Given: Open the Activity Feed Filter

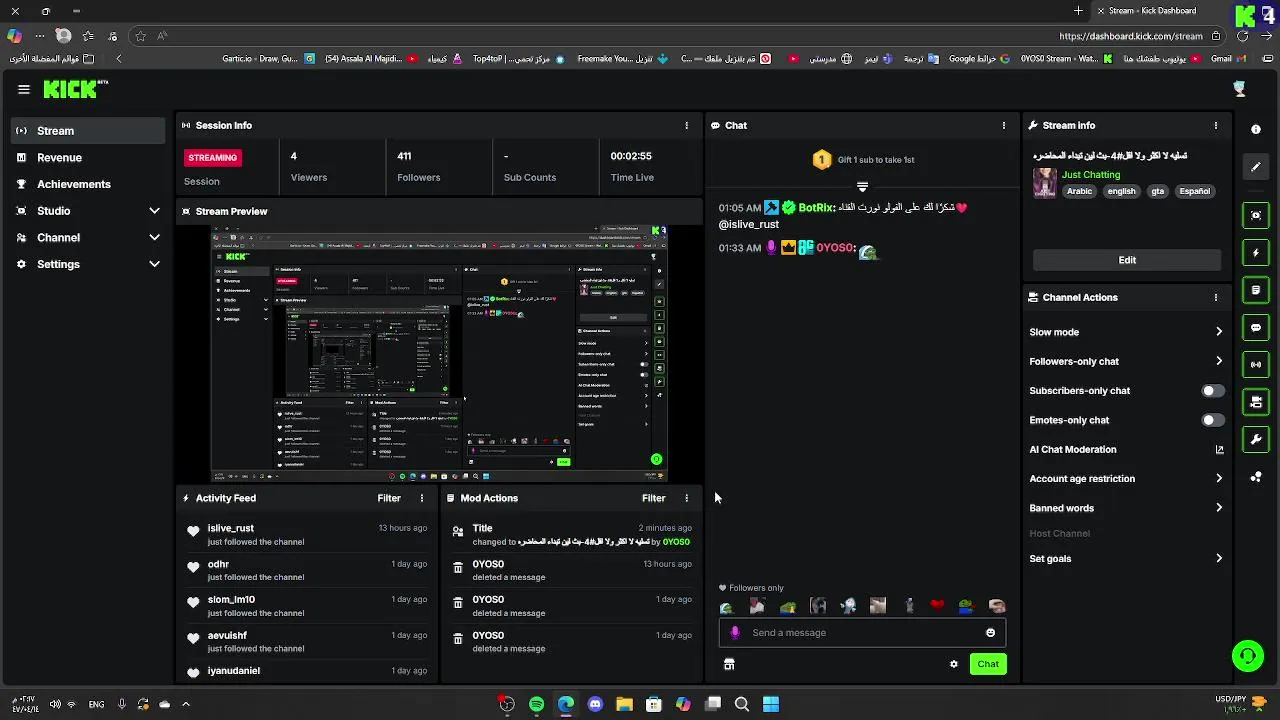Looking at the screenshot, I should point(389,498).
